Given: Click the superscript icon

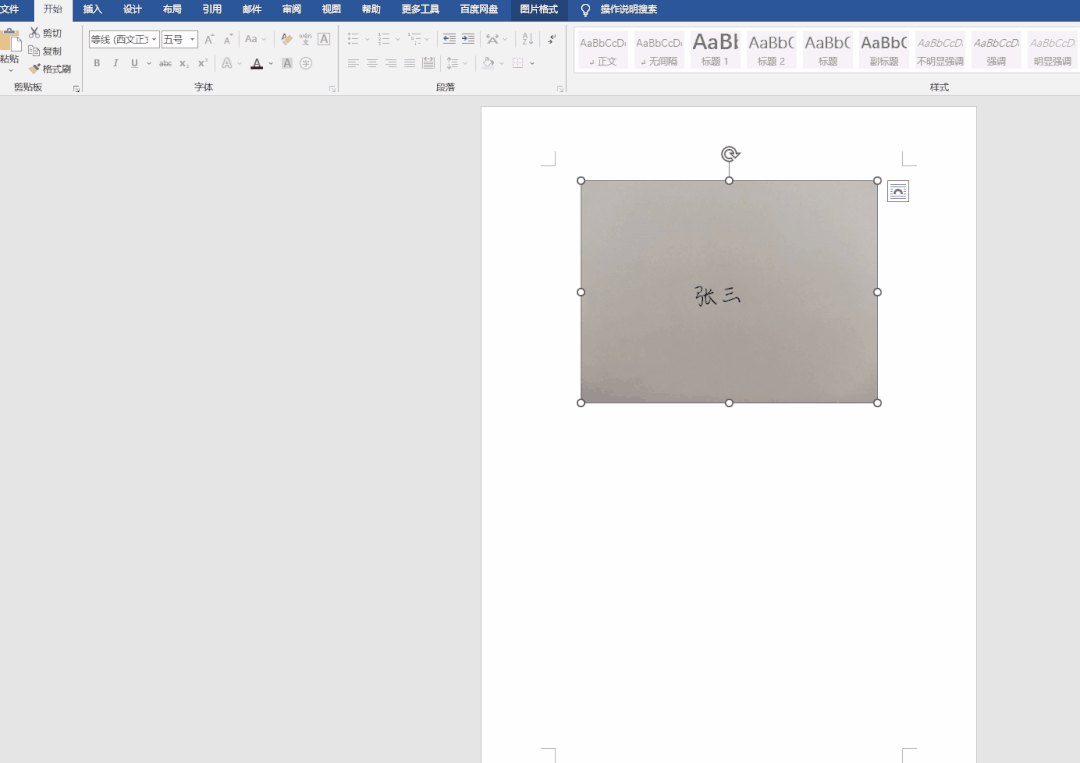Looking at the screenshot, I should coord(204,62).
